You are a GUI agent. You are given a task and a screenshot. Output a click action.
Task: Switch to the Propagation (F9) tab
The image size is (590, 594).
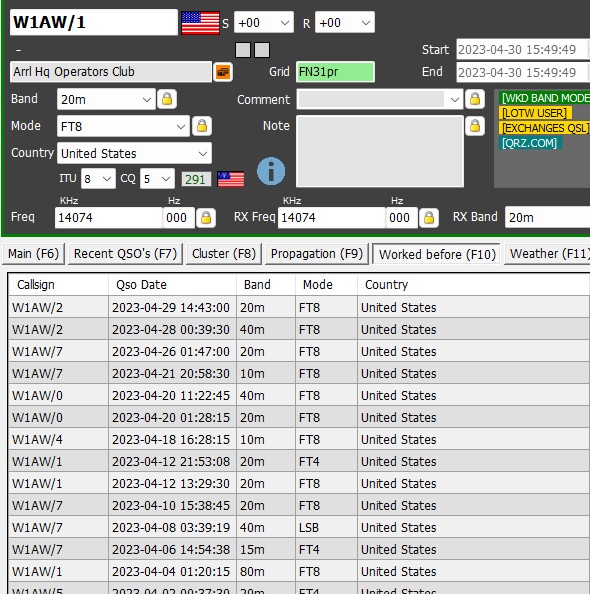point(317,254)
